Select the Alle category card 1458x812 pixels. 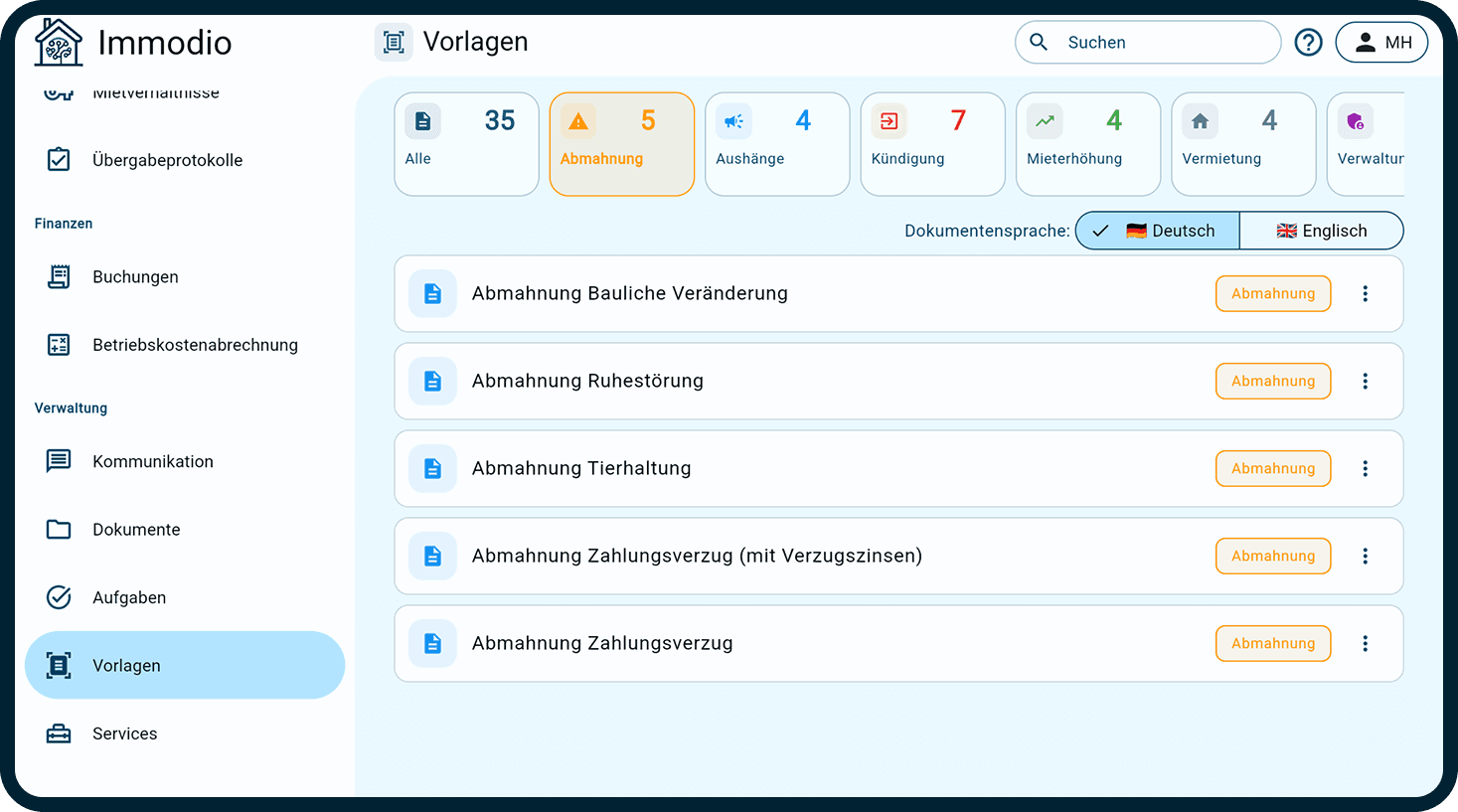pyautogui.click(x=466, y=144)
